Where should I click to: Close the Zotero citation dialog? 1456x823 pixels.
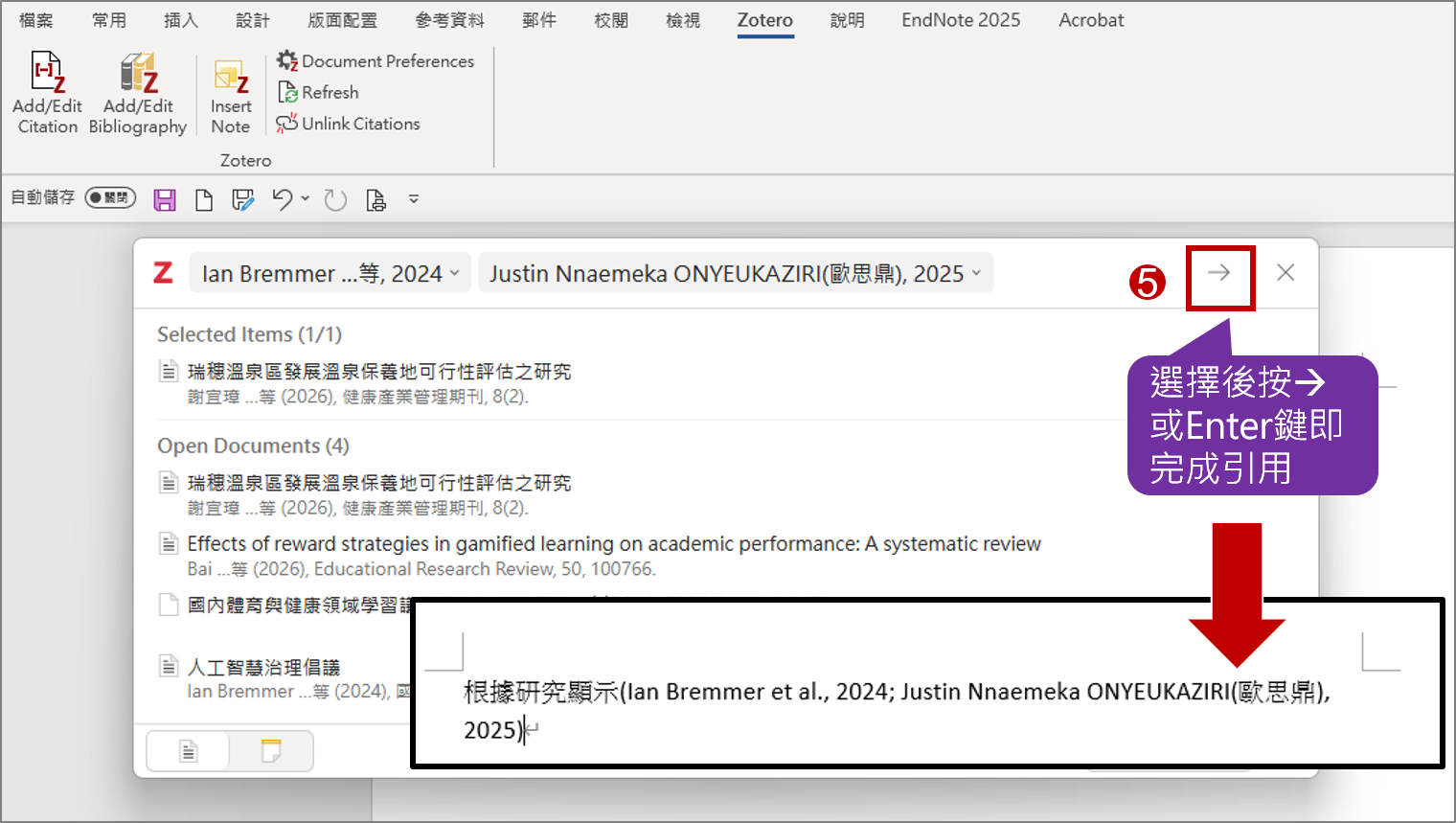tap(1285, 273)
